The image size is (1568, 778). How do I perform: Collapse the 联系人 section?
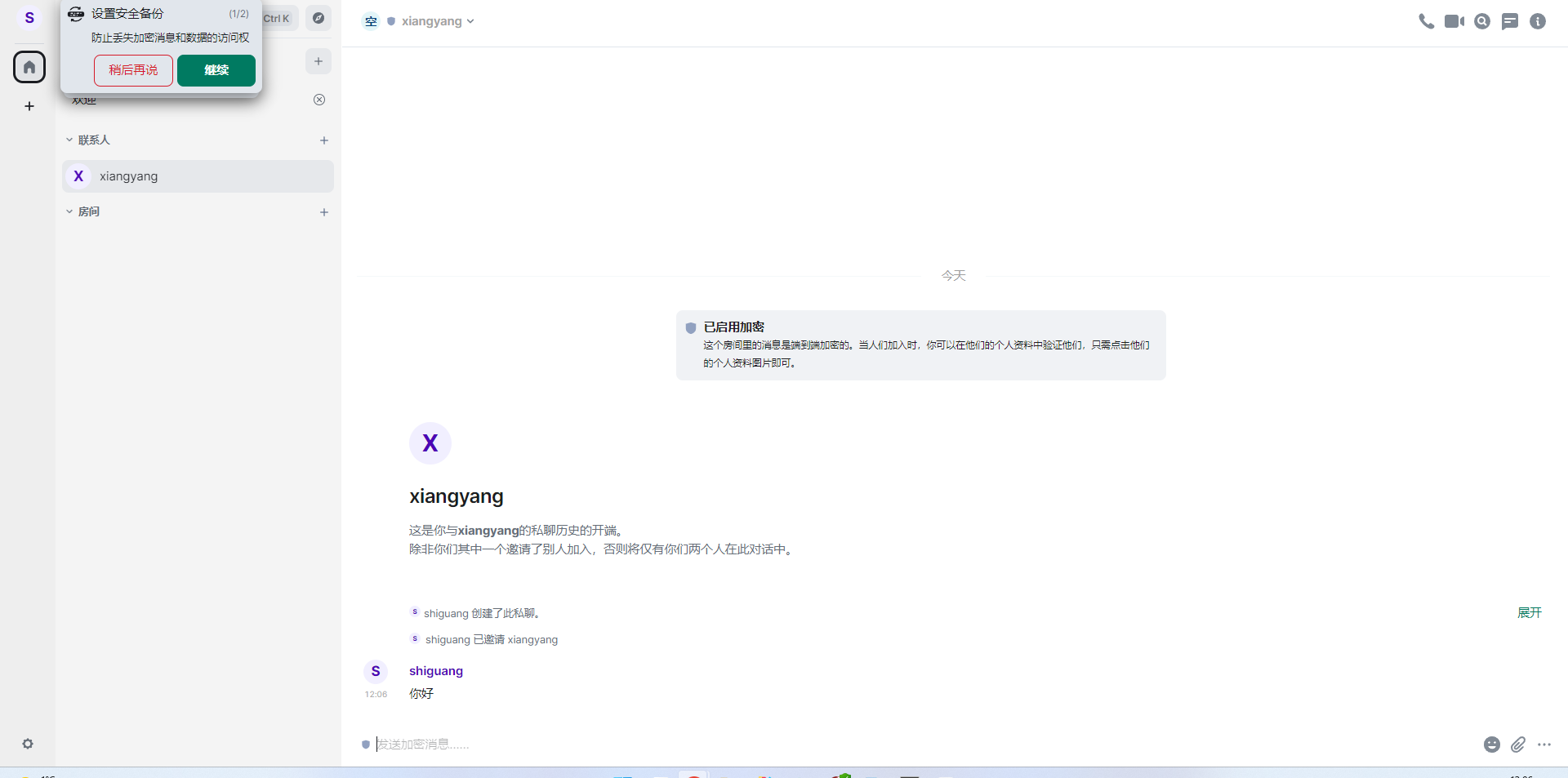coord(69,140)
